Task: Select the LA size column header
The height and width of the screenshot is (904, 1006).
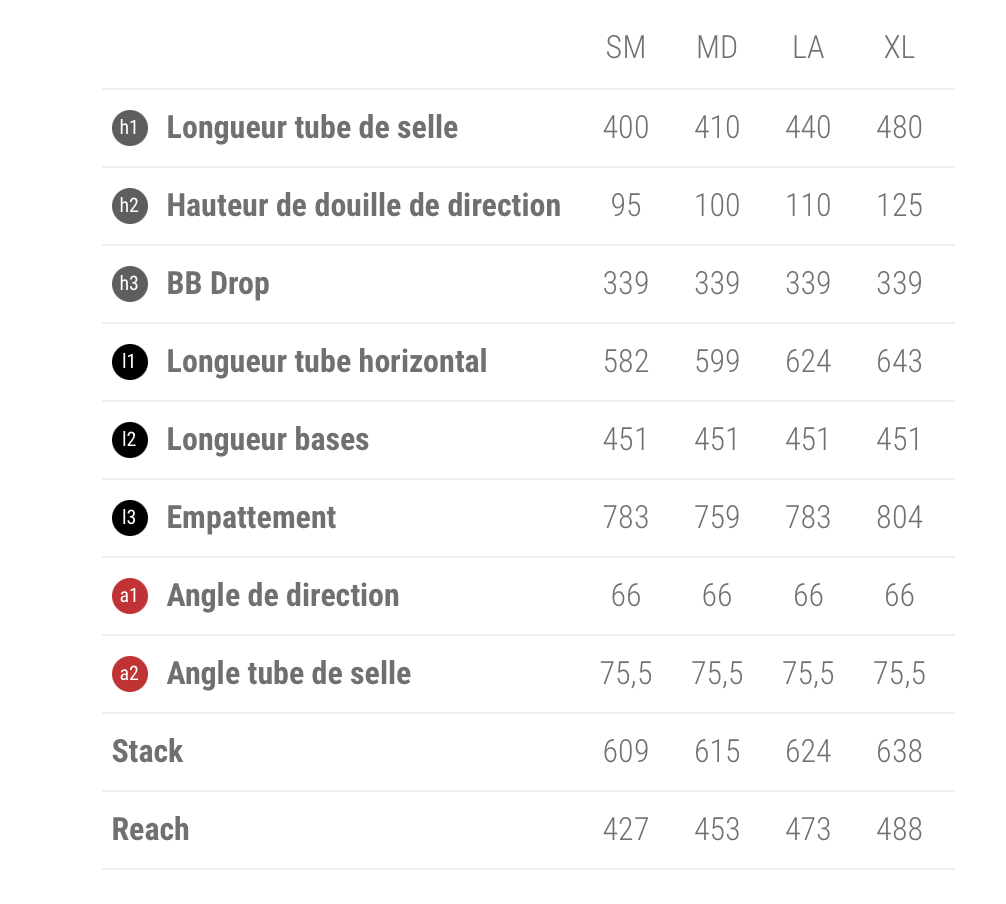Action: (808, 48)
